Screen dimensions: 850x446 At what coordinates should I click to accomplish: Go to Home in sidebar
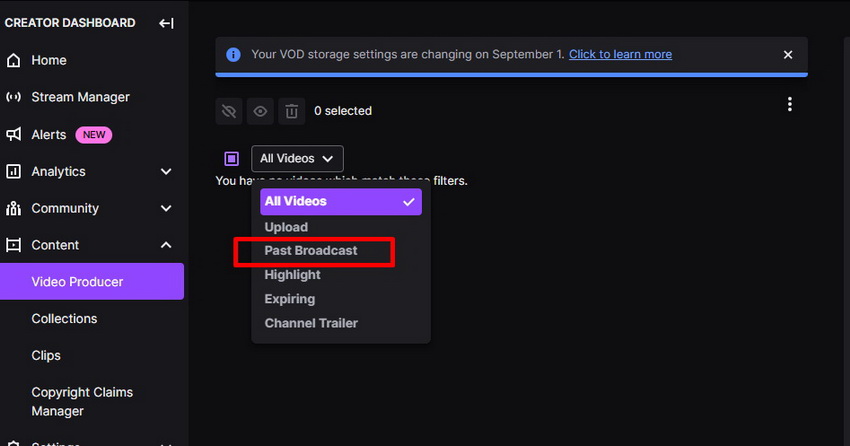49,60
